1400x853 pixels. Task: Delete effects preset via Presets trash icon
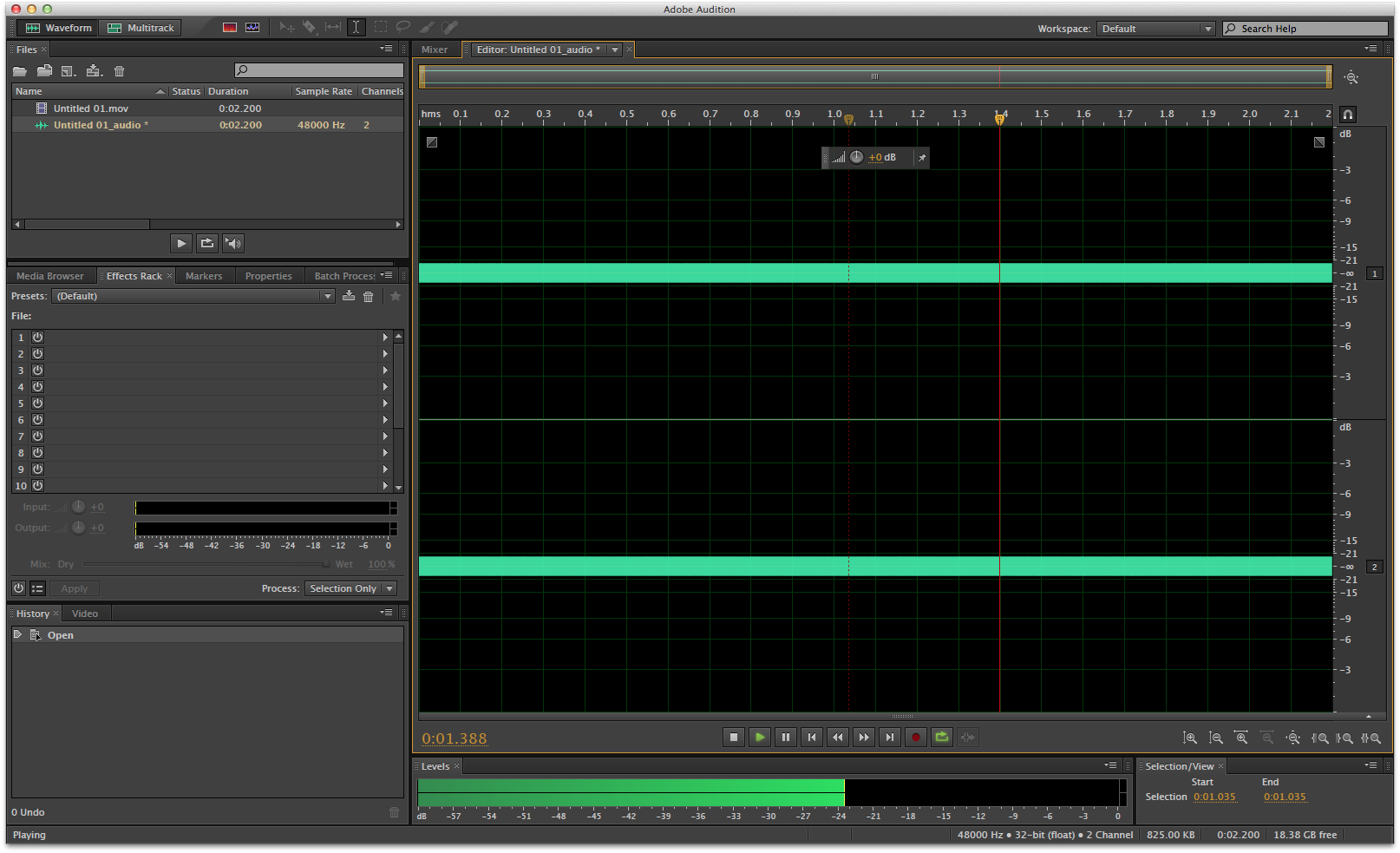[x=369, y=297]
